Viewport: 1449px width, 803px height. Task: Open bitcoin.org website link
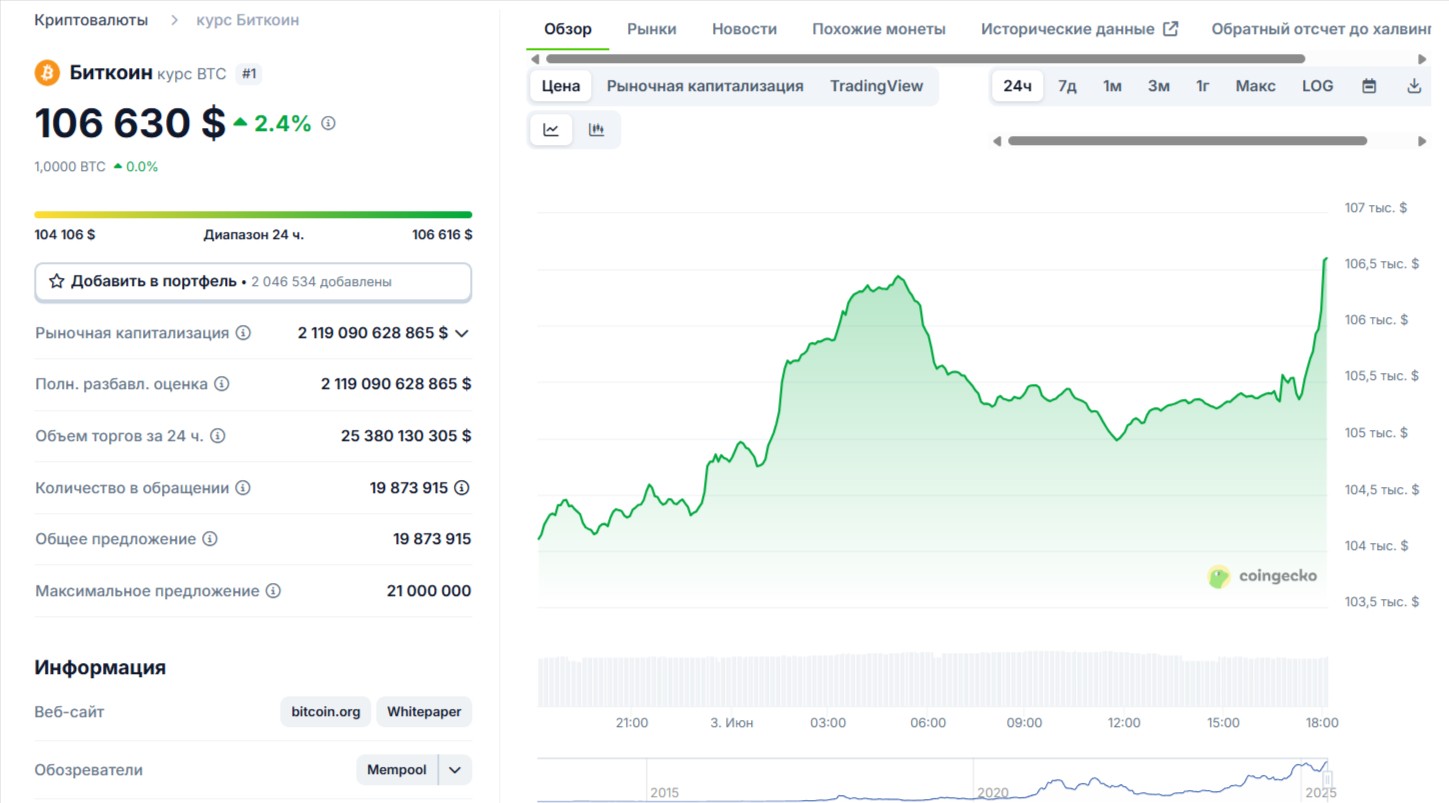tap(326, 712)
